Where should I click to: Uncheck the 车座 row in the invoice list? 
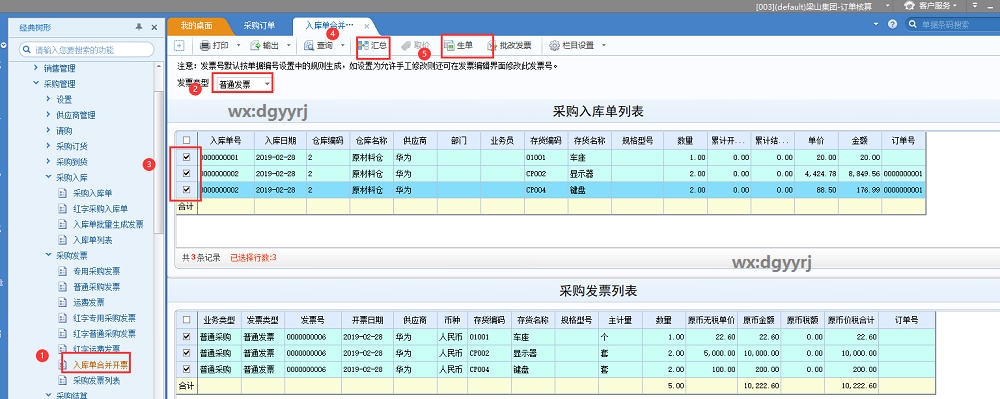(x=186, y=337)
